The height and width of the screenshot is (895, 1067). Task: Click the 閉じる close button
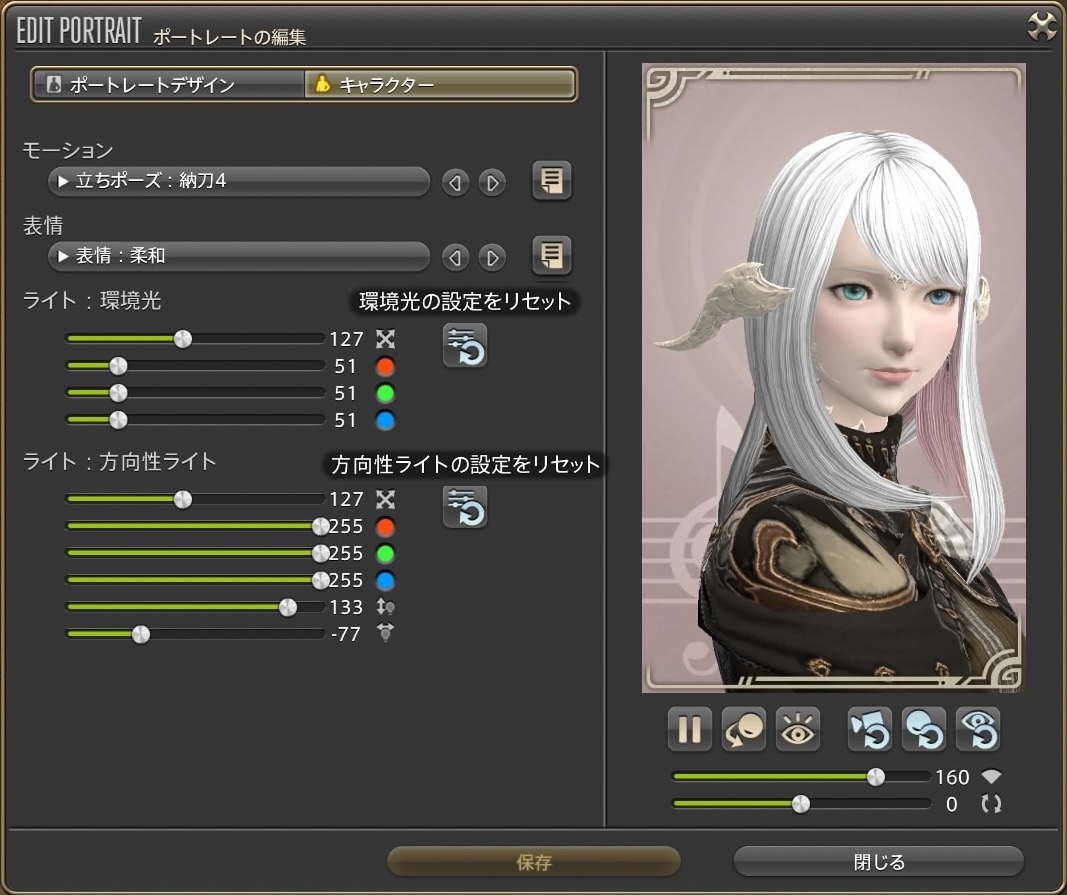[878, 861]
